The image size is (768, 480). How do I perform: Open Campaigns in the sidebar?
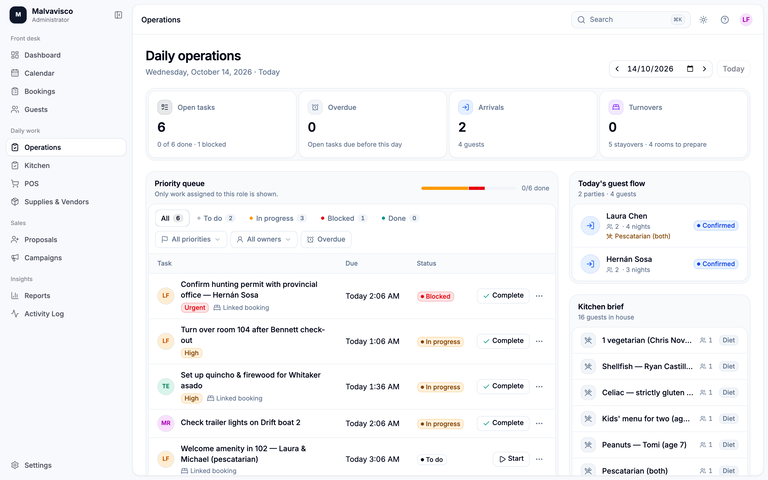coord(66,258)
